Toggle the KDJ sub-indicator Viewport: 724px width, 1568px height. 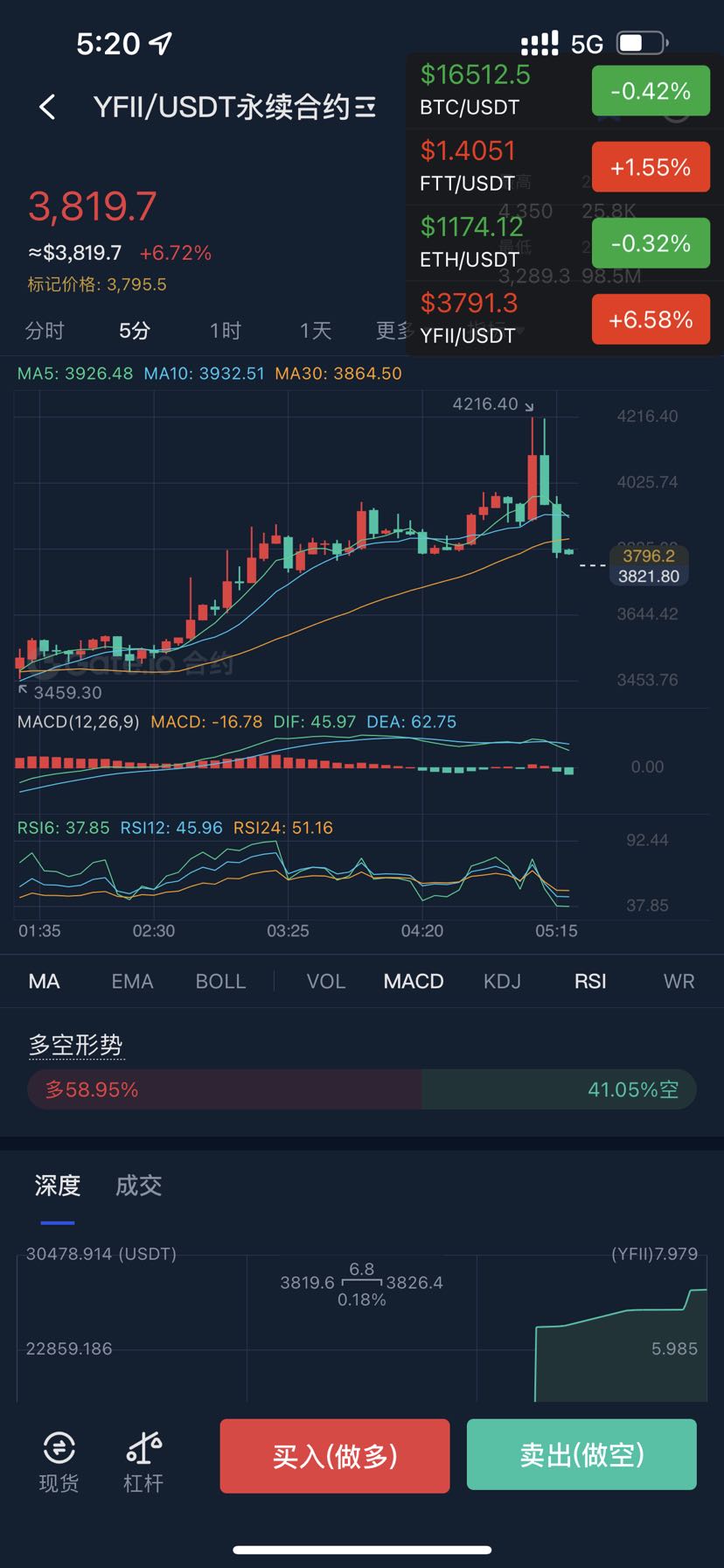502,981
